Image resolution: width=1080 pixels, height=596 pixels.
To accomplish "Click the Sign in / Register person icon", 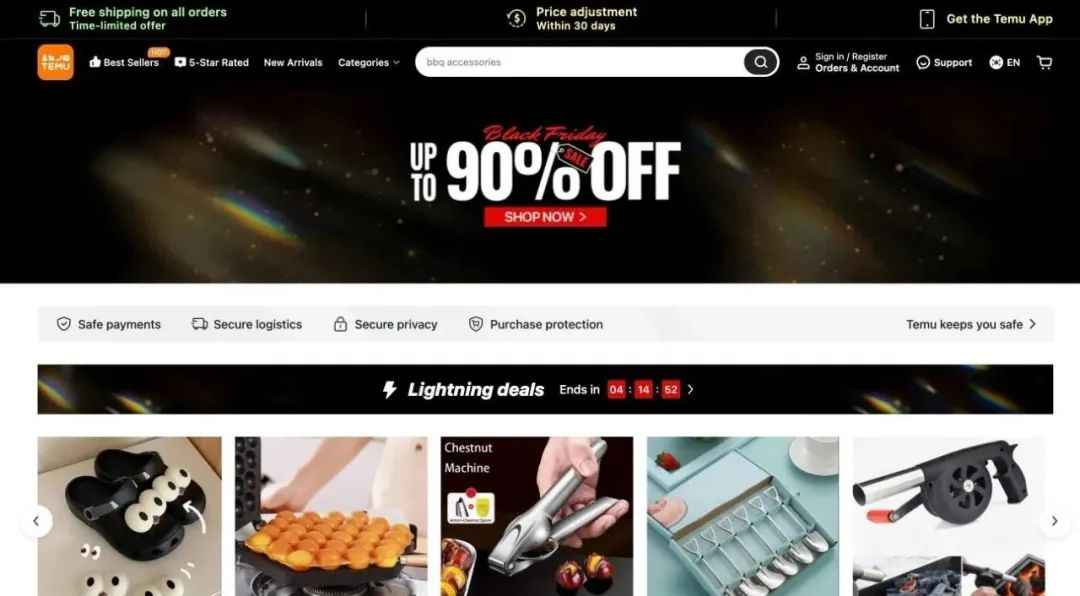I will click(x=803, y=63).
